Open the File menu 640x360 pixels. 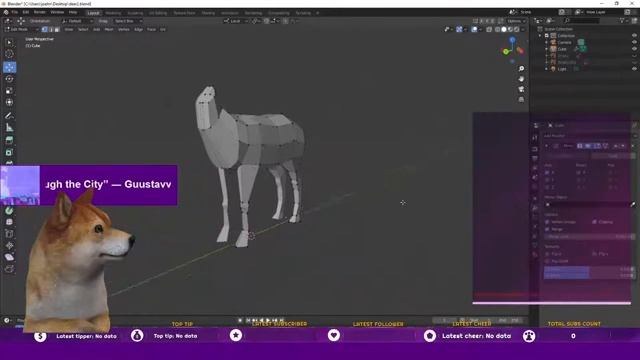(15, 12)
